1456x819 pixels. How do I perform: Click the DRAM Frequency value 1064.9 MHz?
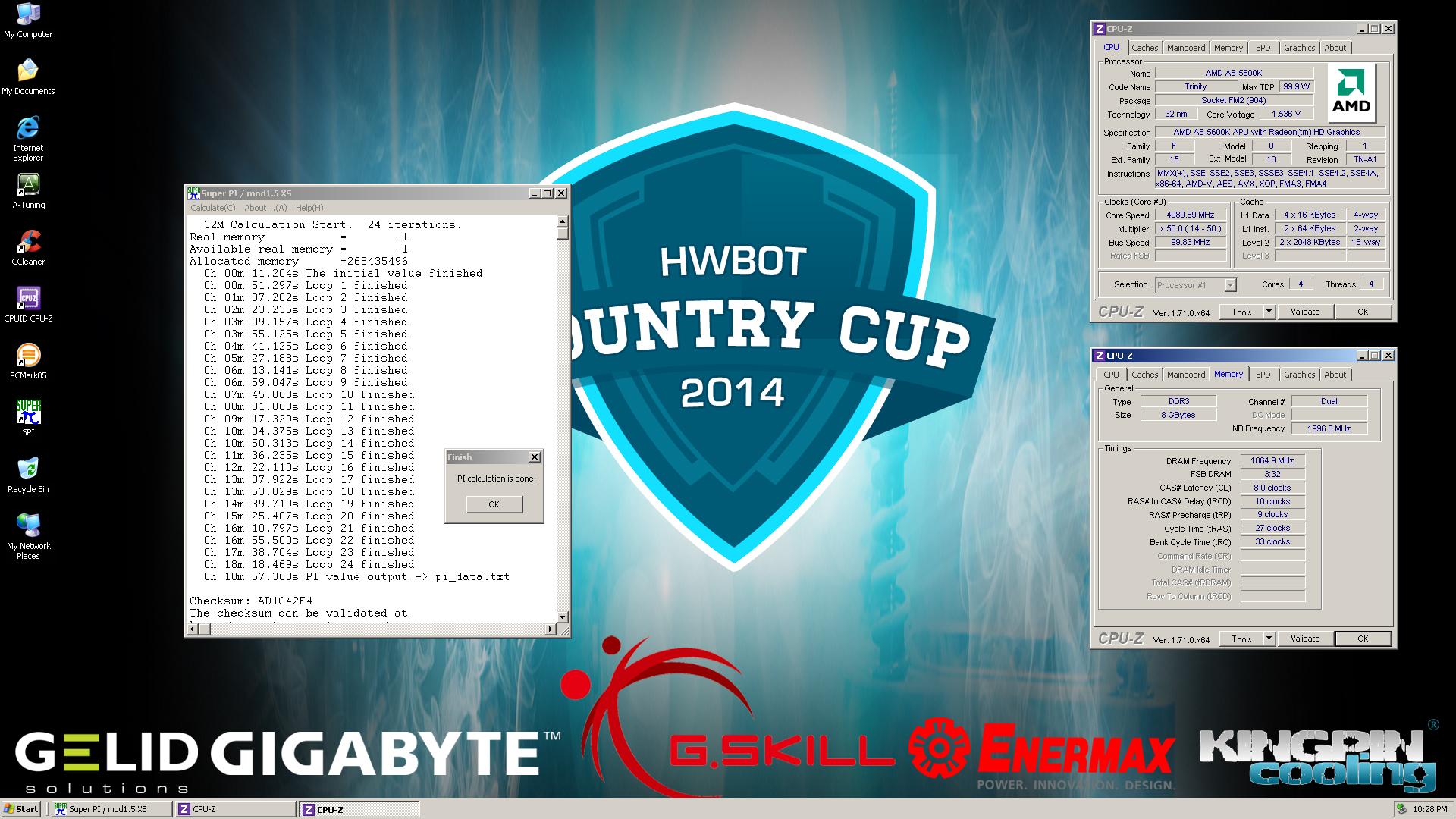coord(1272,460)
